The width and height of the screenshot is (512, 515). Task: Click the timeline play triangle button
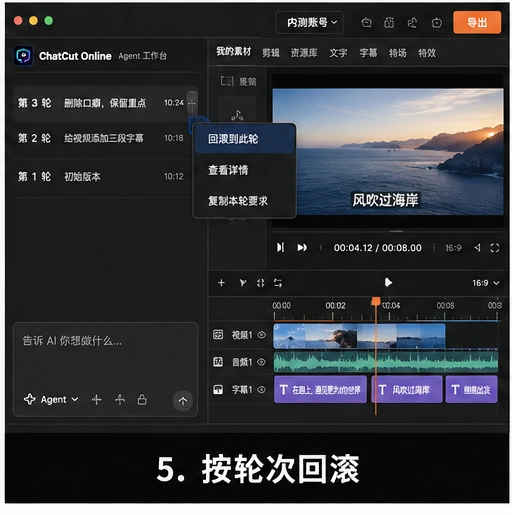pyautogui.click(x=388, y=282)
